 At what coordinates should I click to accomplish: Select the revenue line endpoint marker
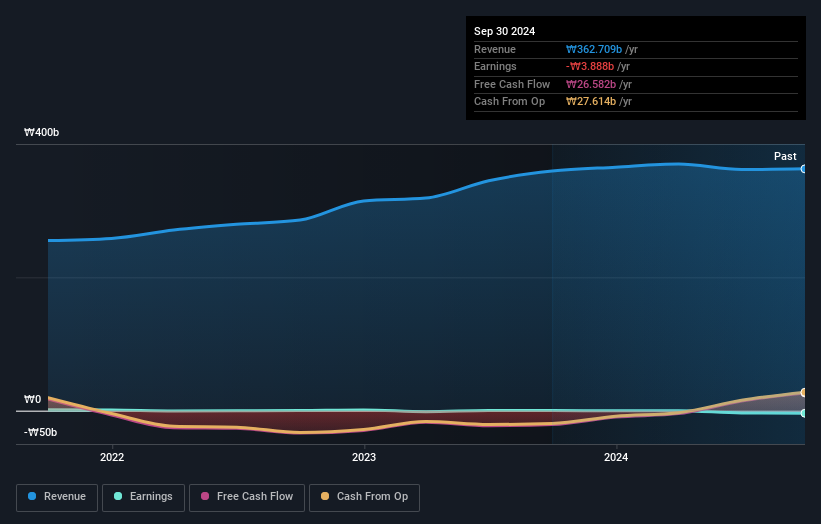tap(803, 169)
